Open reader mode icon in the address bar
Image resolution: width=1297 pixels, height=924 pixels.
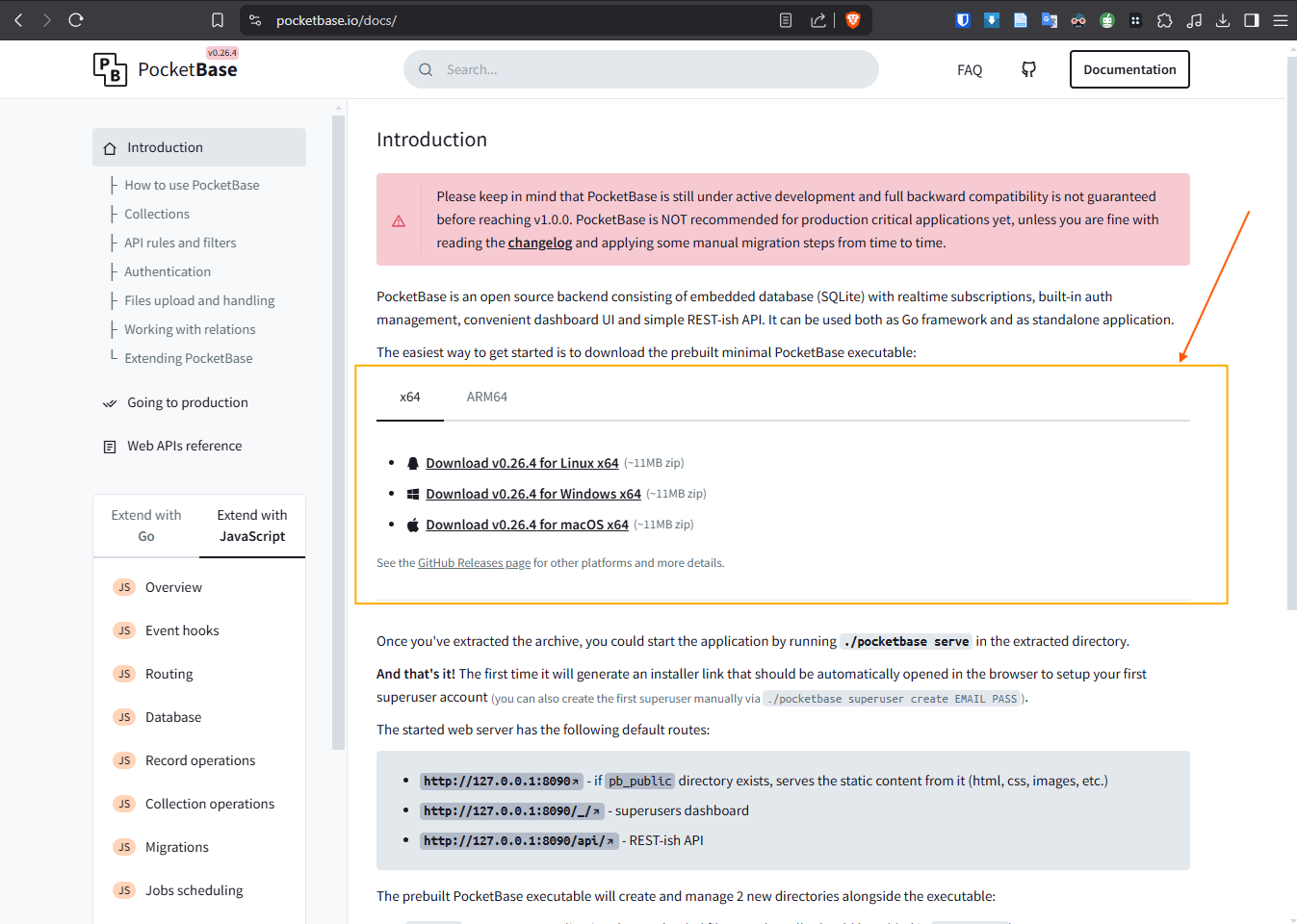coord(786,20)
